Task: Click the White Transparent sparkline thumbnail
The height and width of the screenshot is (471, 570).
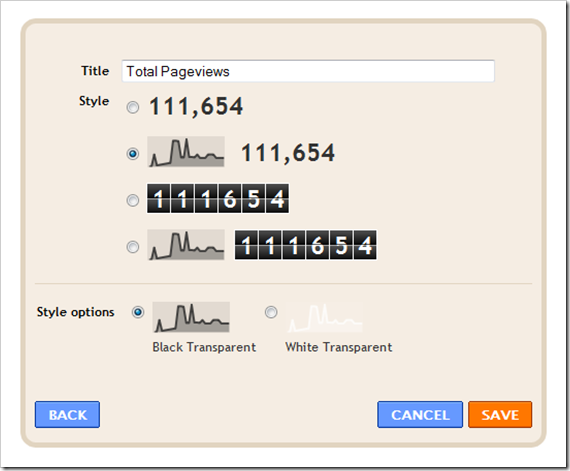Action: point(325,317)
